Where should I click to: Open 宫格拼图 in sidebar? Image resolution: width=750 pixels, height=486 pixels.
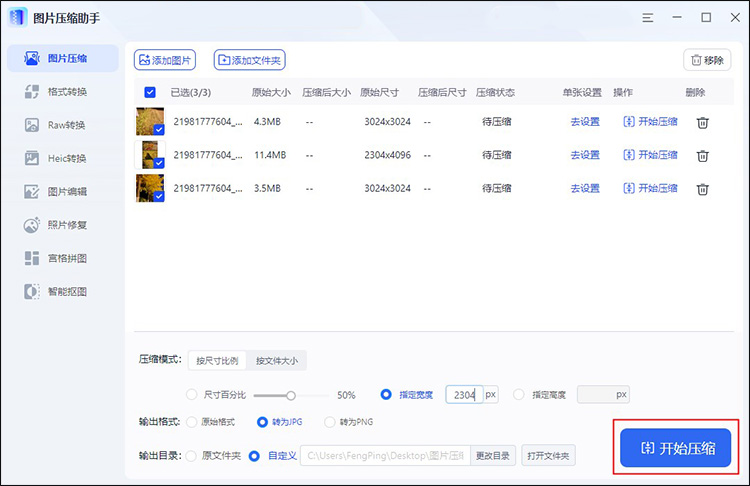pos(63,258)
